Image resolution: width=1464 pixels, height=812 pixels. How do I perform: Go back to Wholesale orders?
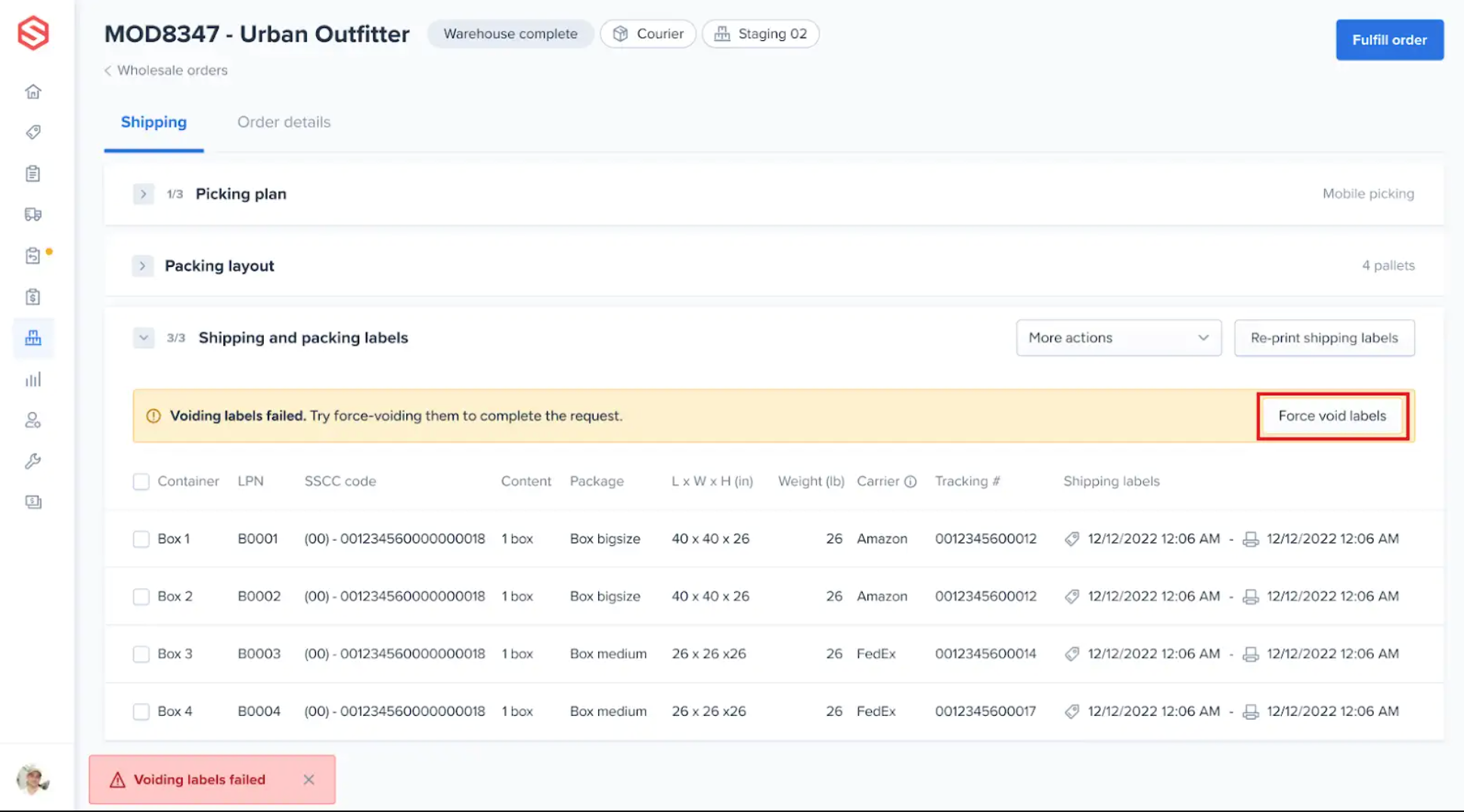(x=166, y=70)
